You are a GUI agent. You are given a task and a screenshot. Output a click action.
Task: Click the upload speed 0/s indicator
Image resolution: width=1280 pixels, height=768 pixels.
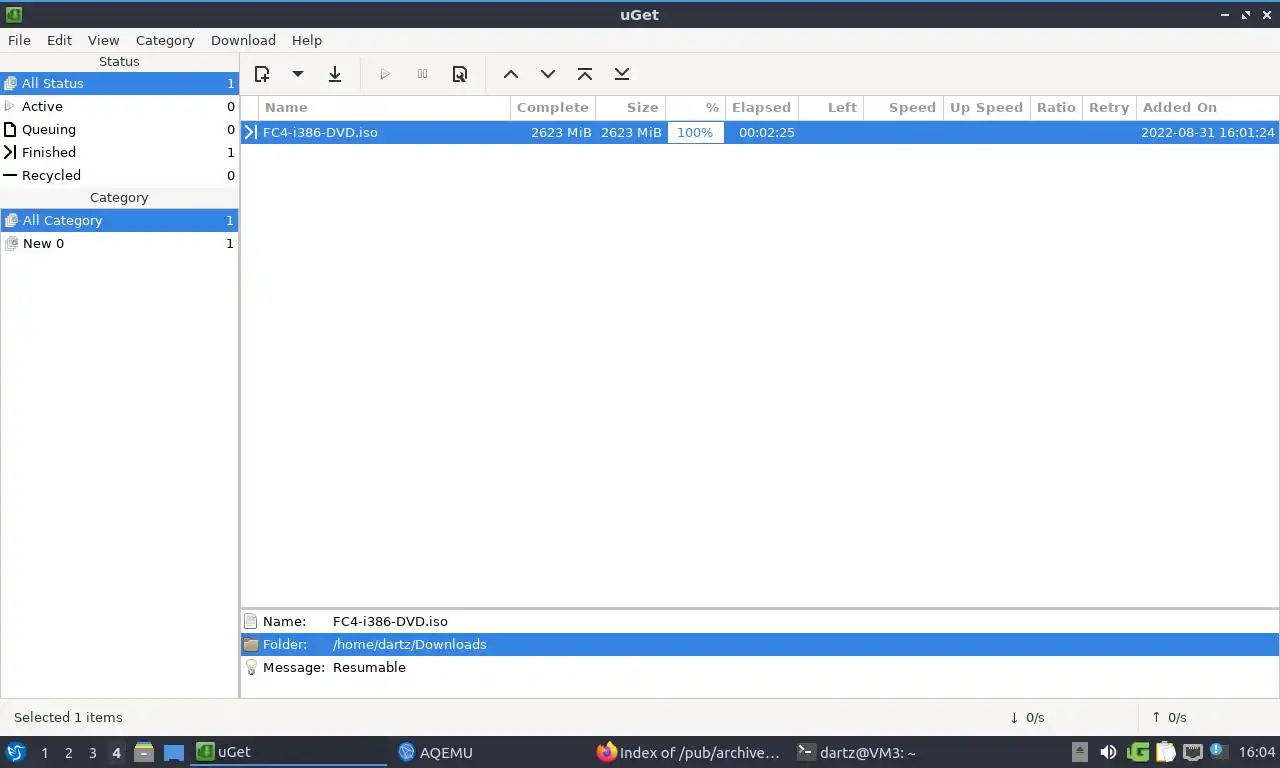pyautogui.click(x=1169, y=717)
